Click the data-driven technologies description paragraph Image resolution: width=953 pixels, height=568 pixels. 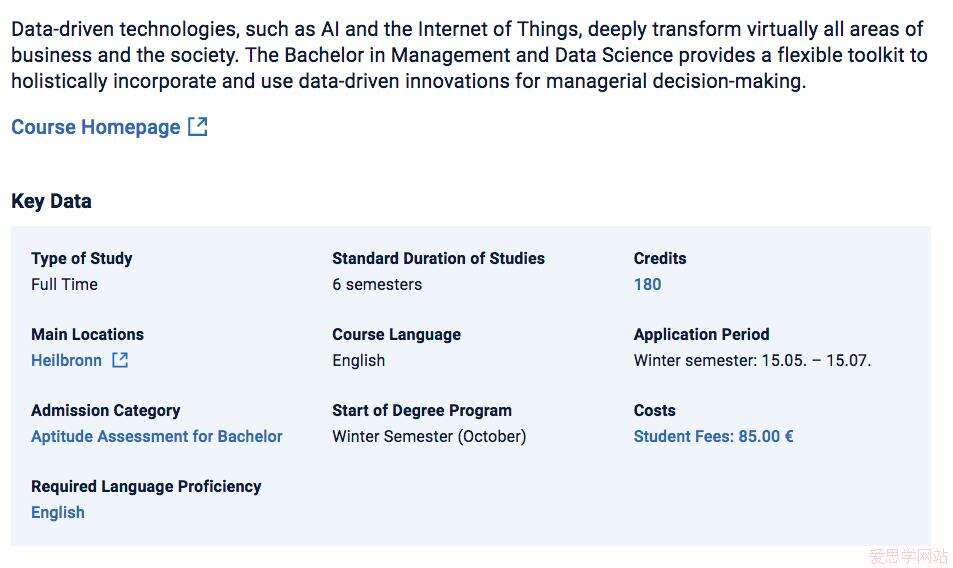pos(468,55)
